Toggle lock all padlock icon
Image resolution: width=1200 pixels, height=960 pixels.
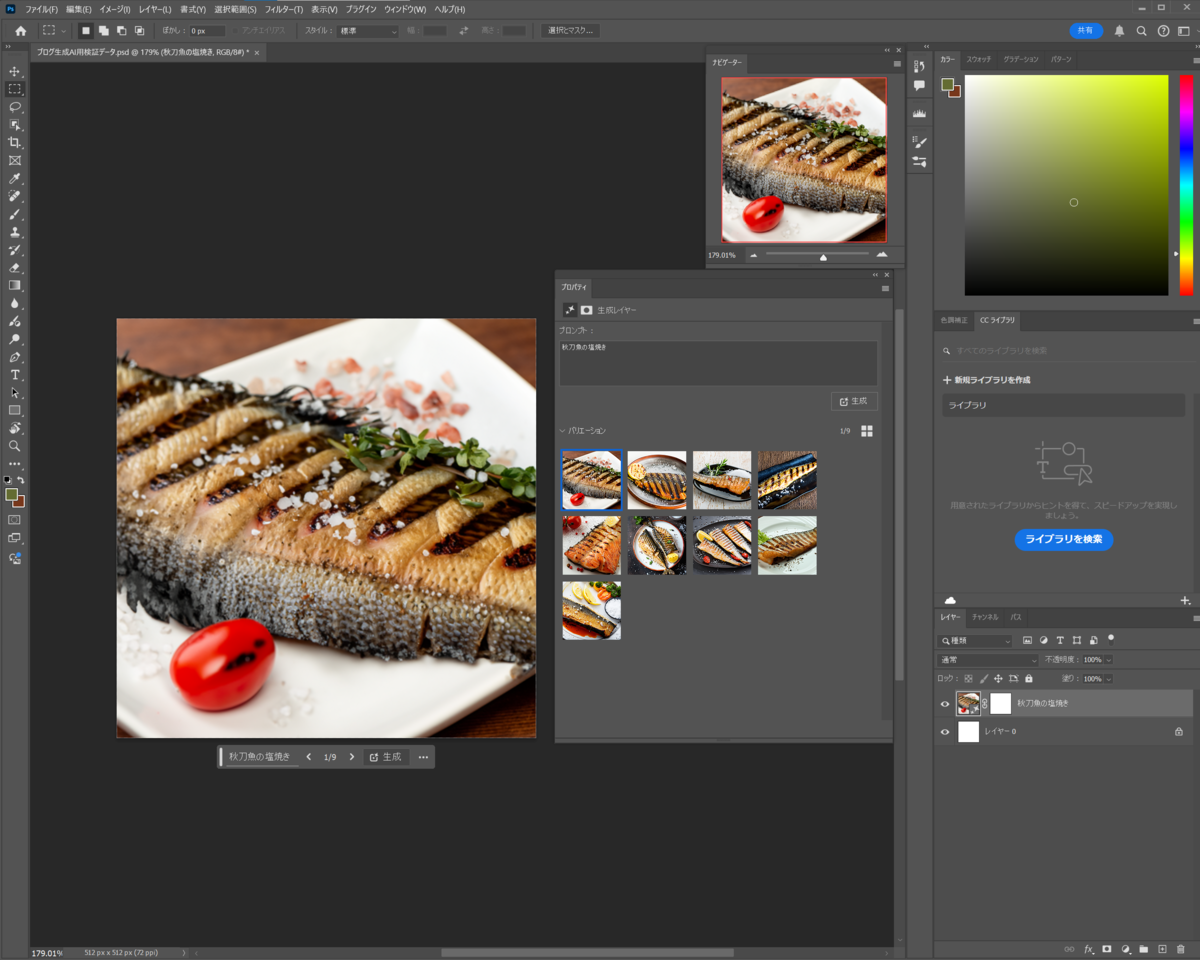pos(1028,678)
